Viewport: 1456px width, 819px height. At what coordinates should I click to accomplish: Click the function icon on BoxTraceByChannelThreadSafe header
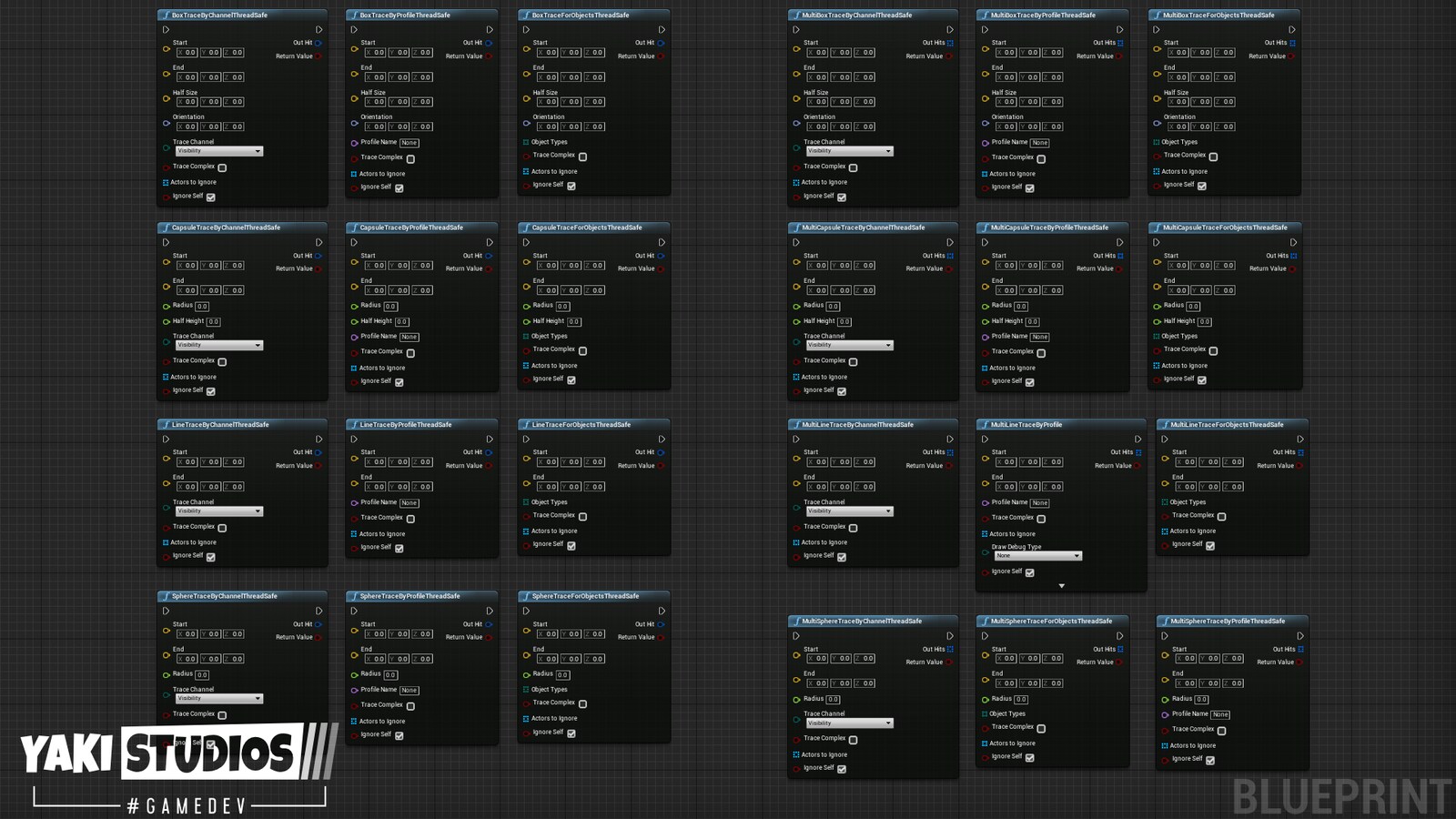click(x=166, y=15)
